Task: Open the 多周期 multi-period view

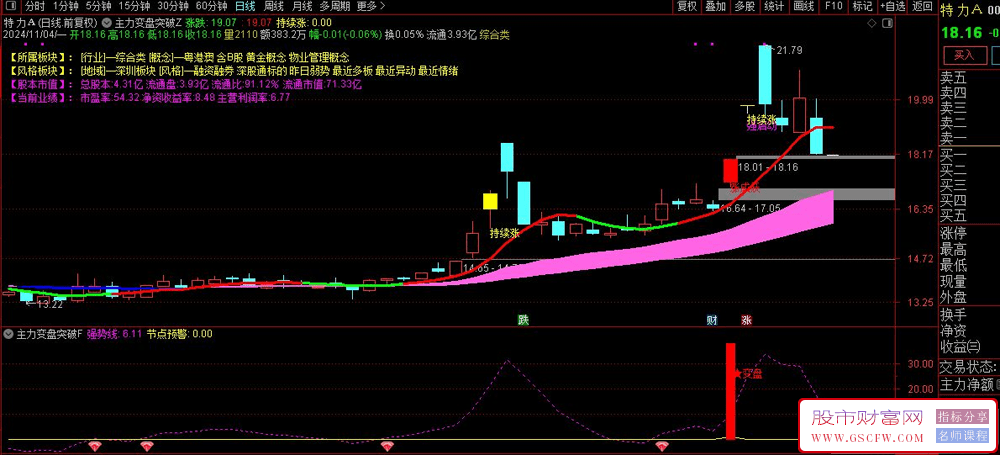Action: click(x=334, y=6)
